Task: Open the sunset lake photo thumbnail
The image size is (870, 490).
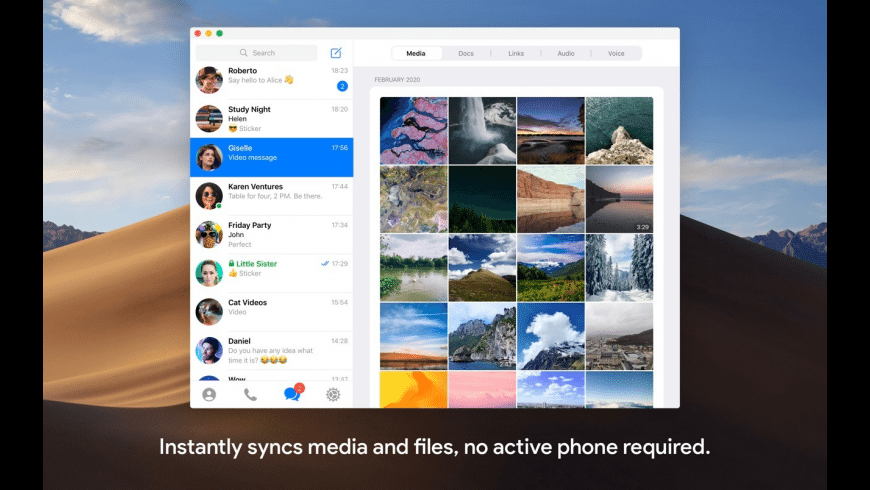Action: [551, 130]
